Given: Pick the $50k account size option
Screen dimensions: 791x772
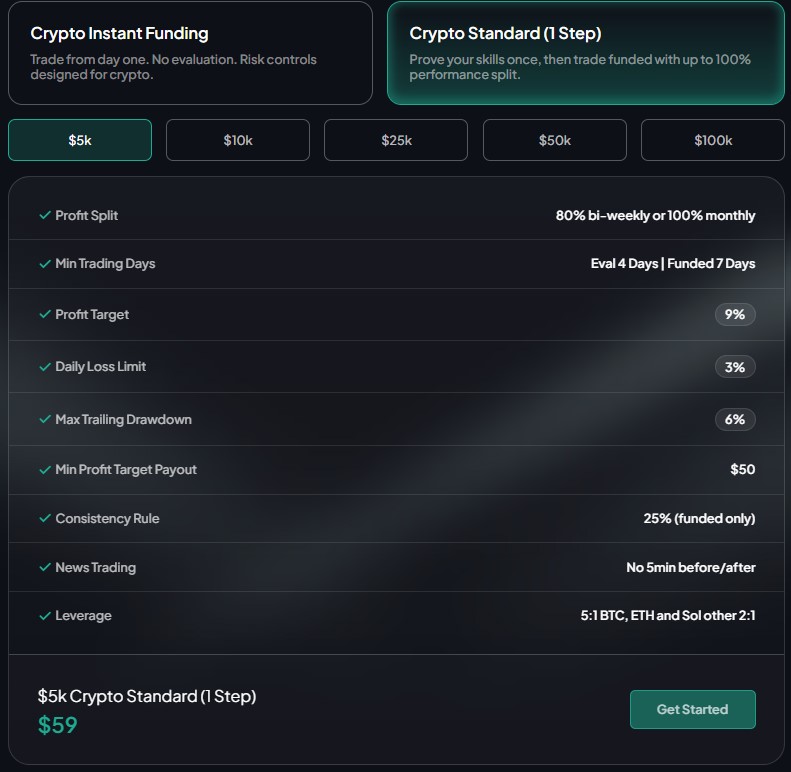Looking at the screenshot, I should tap(554, 140).
